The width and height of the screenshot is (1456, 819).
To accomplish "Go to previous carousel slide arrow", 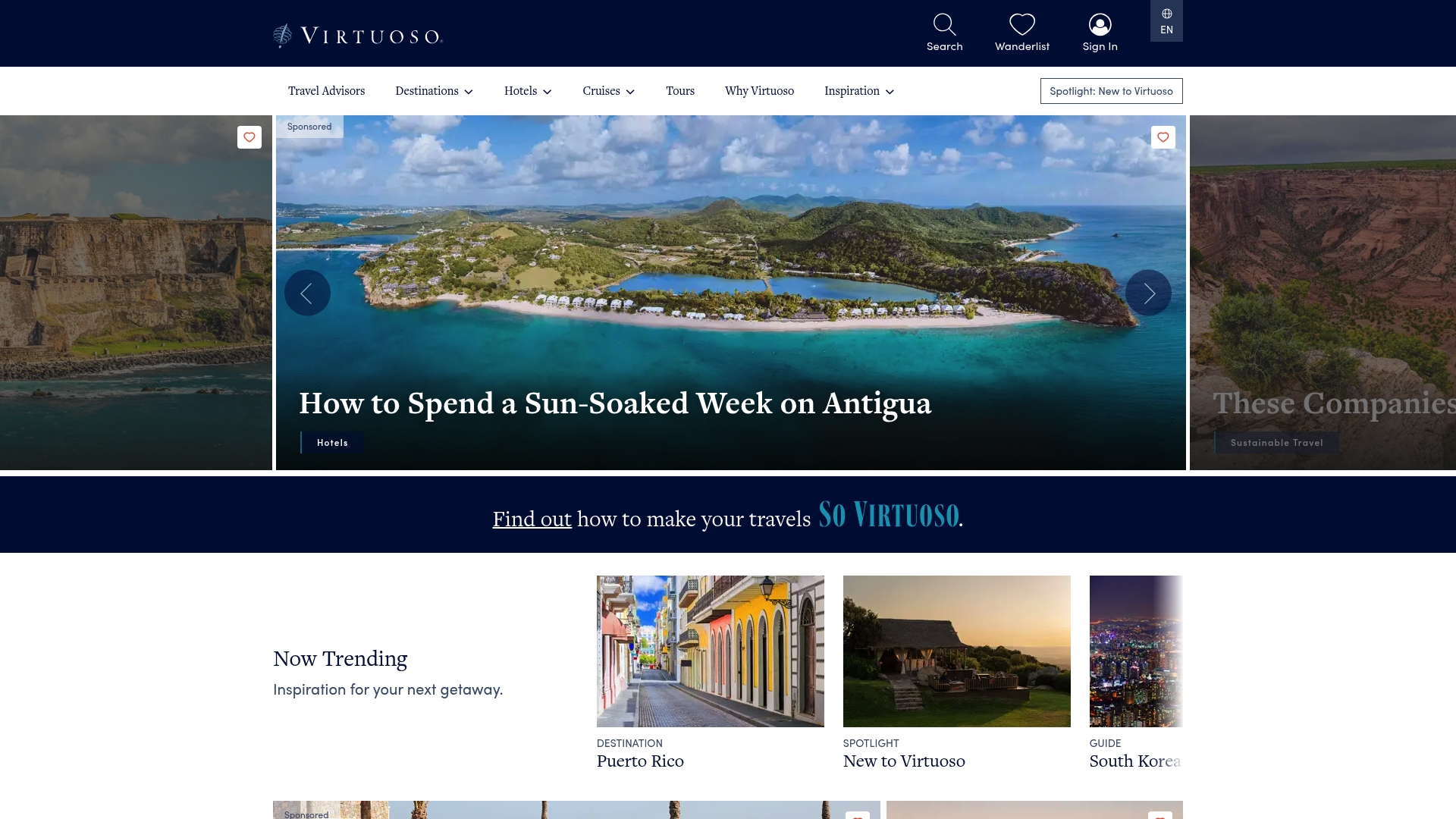I will [x=307, y=293].
